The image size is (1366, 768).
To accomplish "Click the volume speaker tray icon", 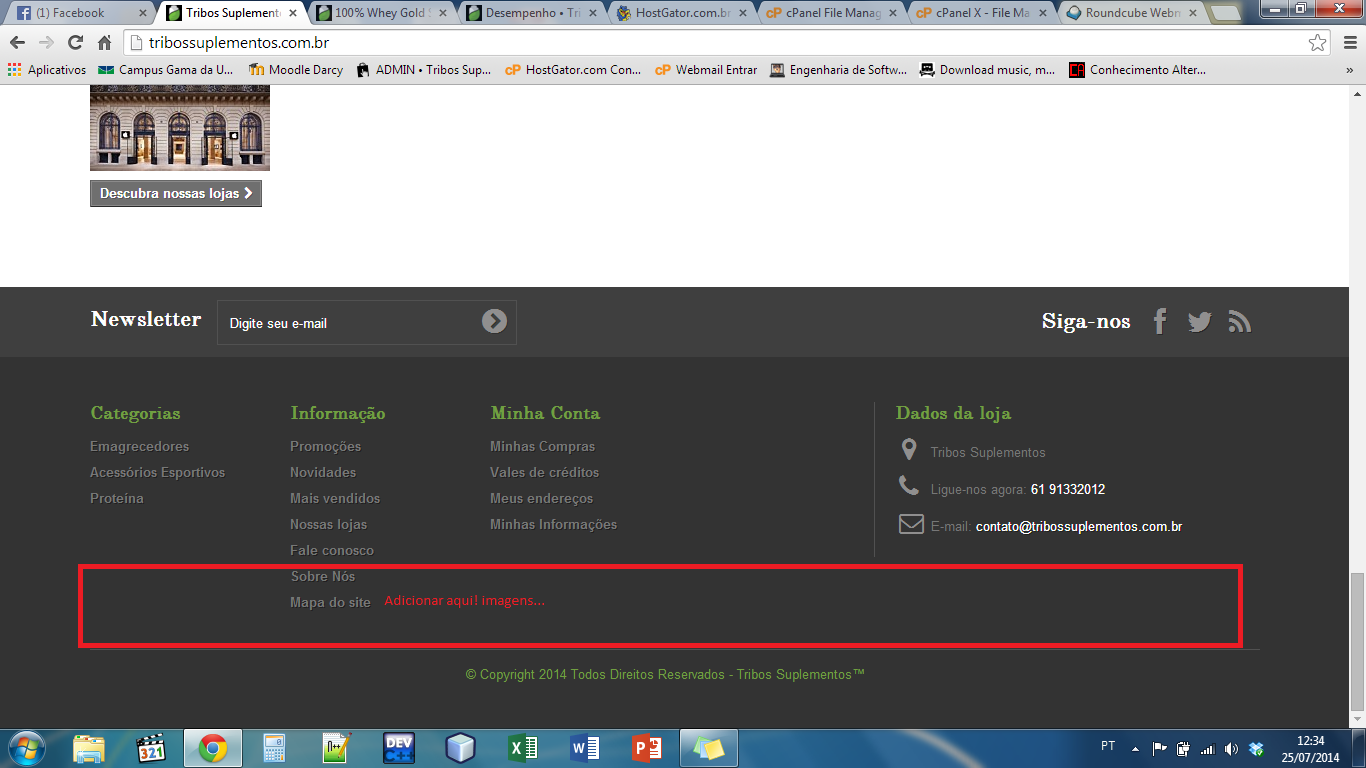I will click(x=1231, y=748).
